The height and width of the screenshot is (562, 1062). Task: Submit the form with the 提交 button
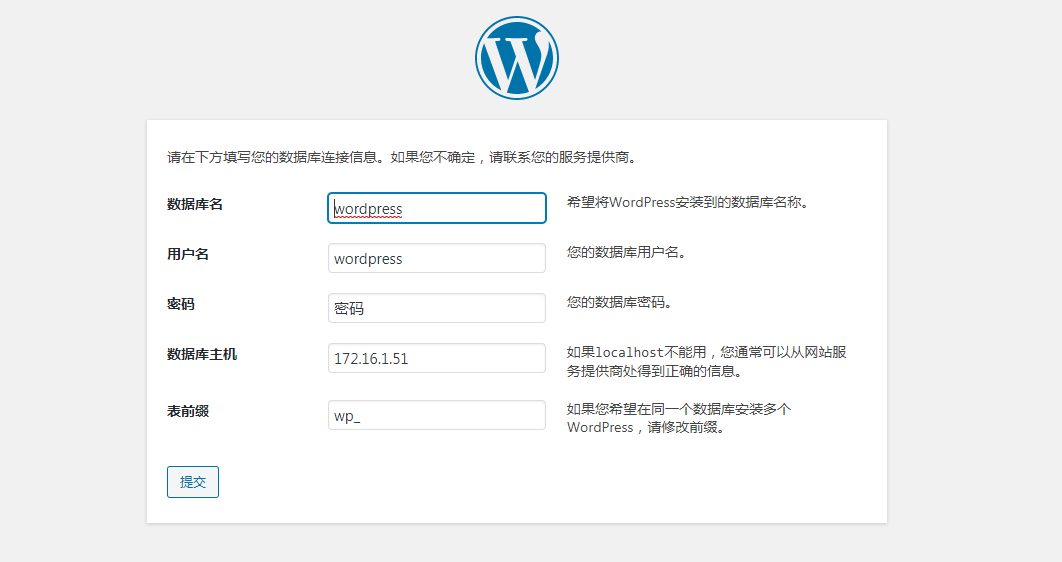tap(193, 482)
